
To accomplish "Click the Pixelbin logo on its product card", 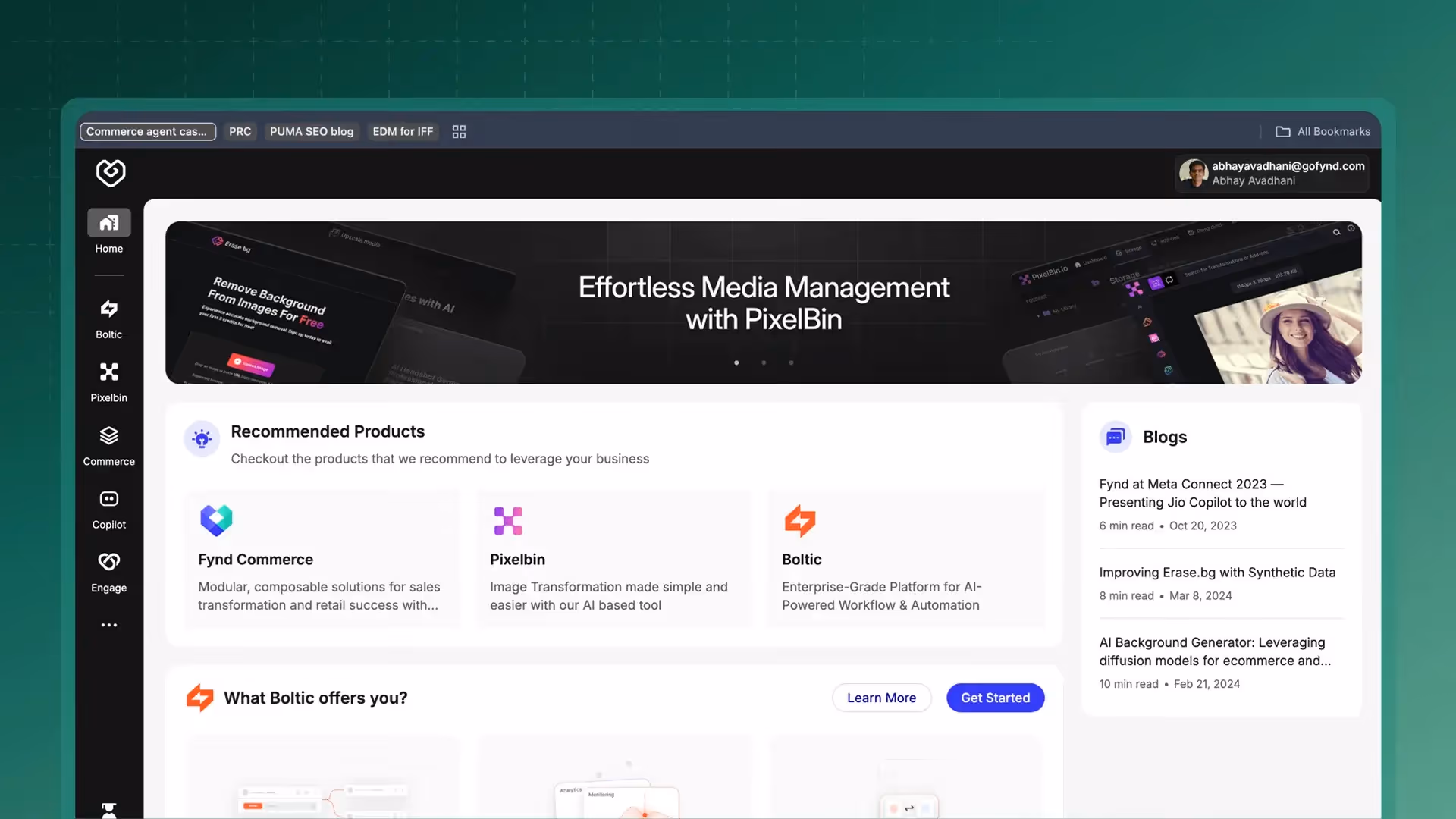I will (x=508, y=521).
